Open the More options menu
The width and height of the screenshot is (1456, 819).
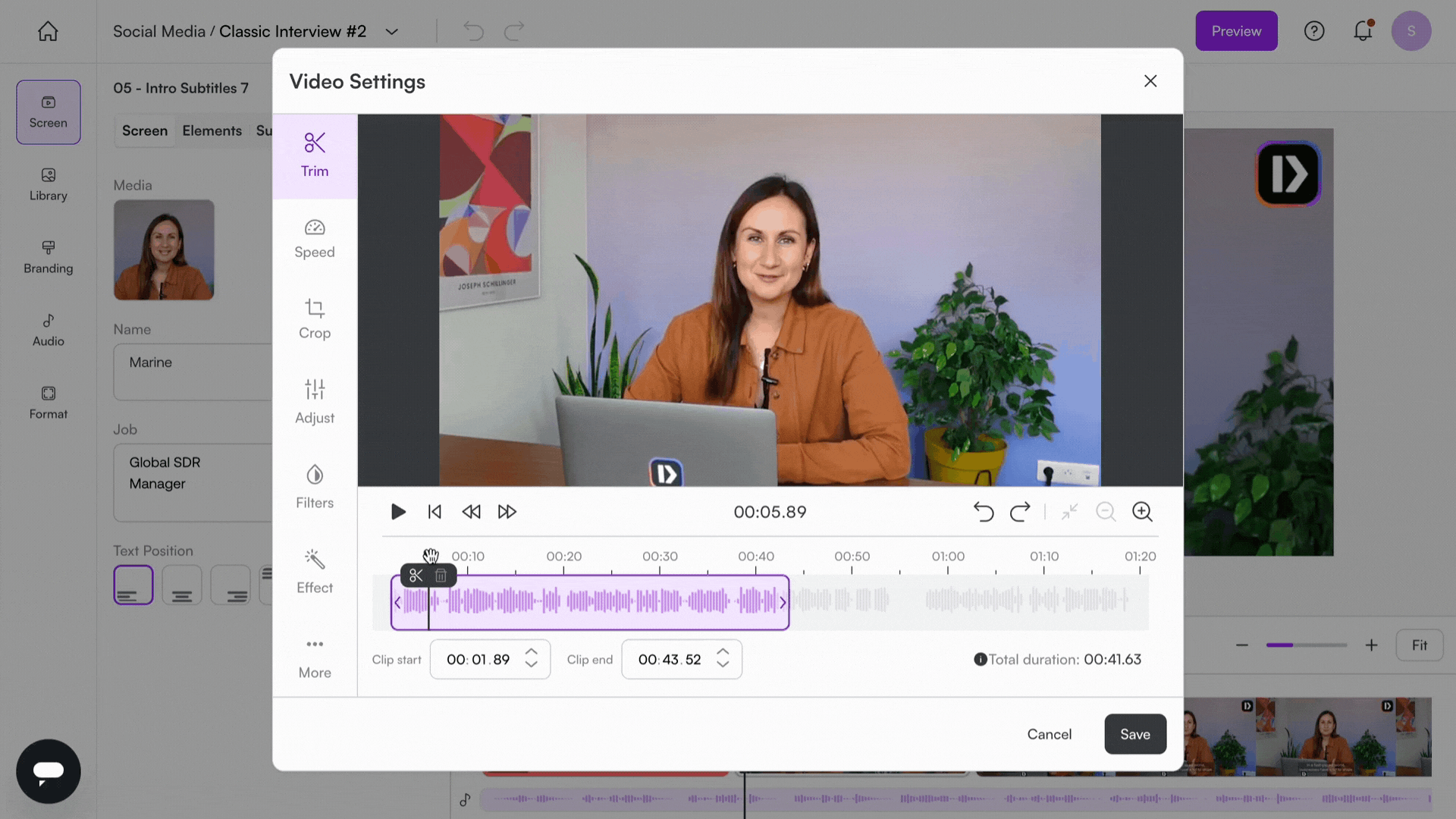click(315, 658)
